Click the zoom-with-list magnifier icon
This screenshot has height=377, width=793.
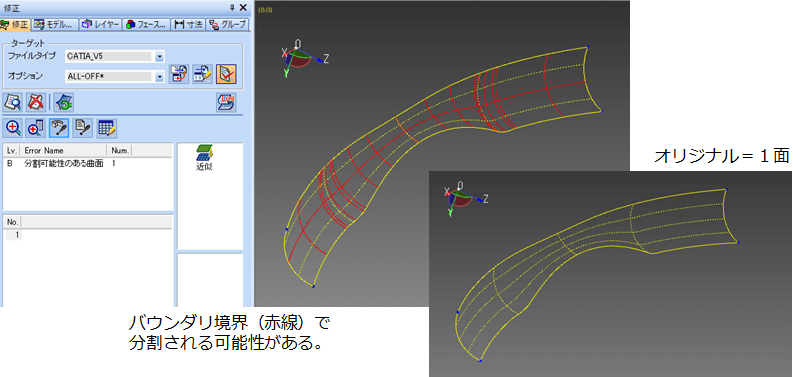click(36, 129)
